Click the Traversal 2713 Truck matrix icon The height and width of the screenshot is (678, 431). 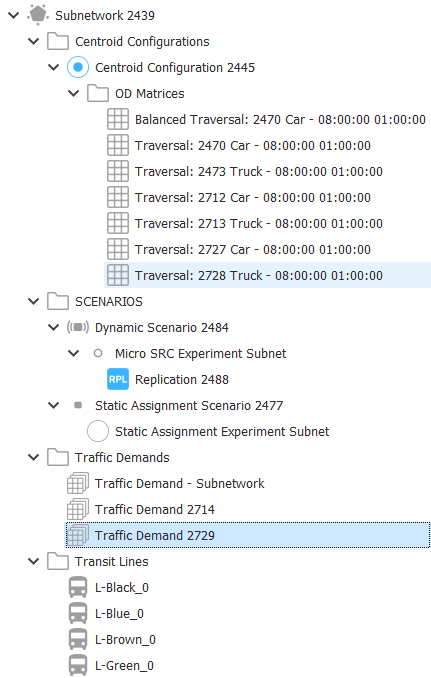pyautogui.click(x=118, y=224)
